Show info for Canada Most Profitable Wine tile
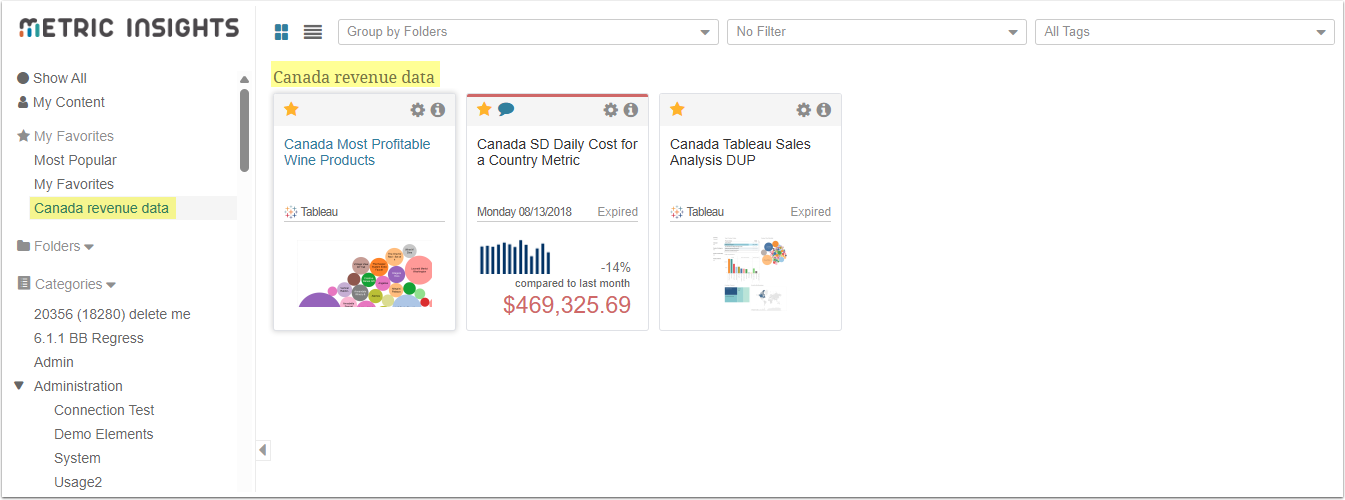 pos(438,110)
